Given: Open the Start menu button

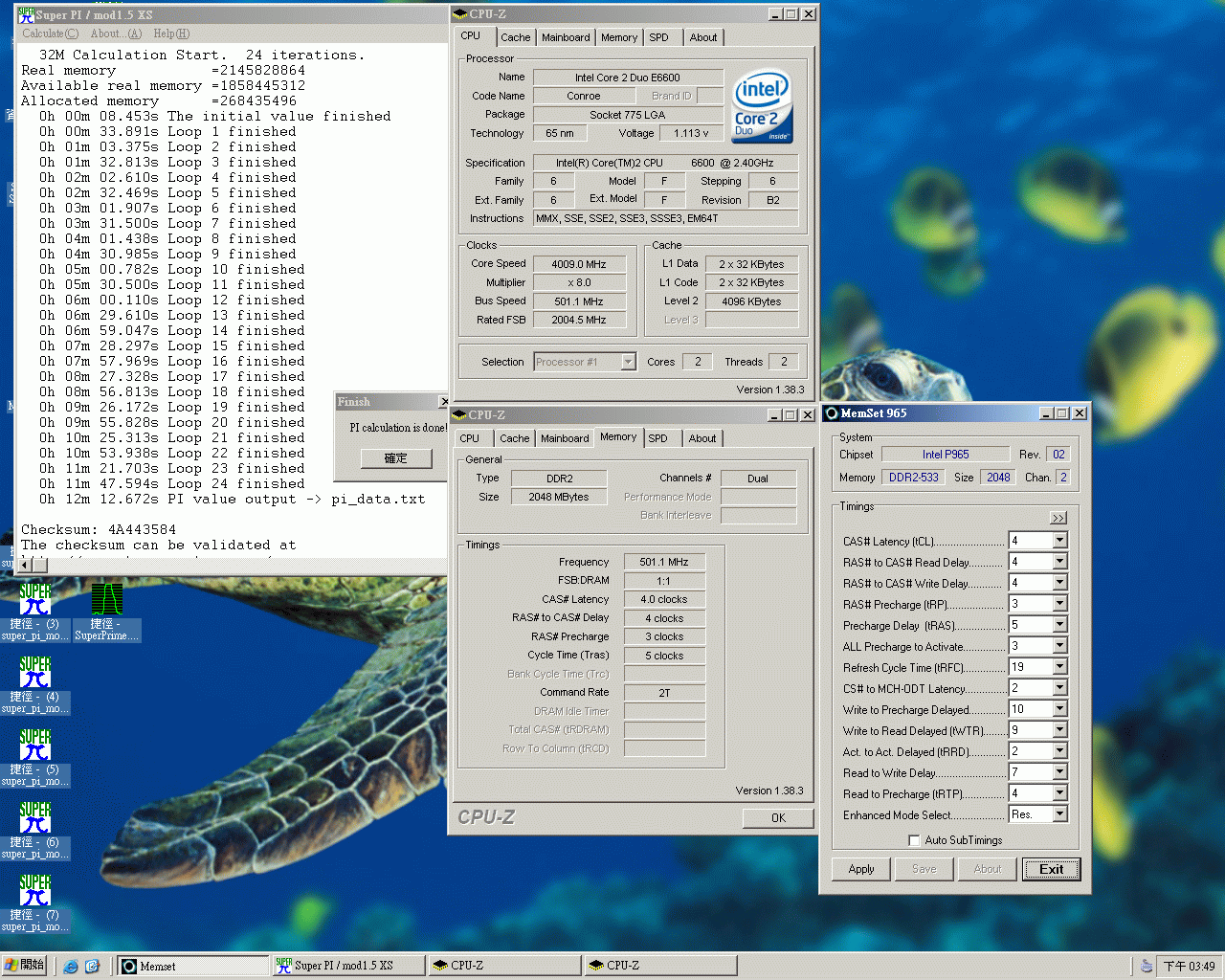Looking at the screenshot, I should click(x=24, y=966).
